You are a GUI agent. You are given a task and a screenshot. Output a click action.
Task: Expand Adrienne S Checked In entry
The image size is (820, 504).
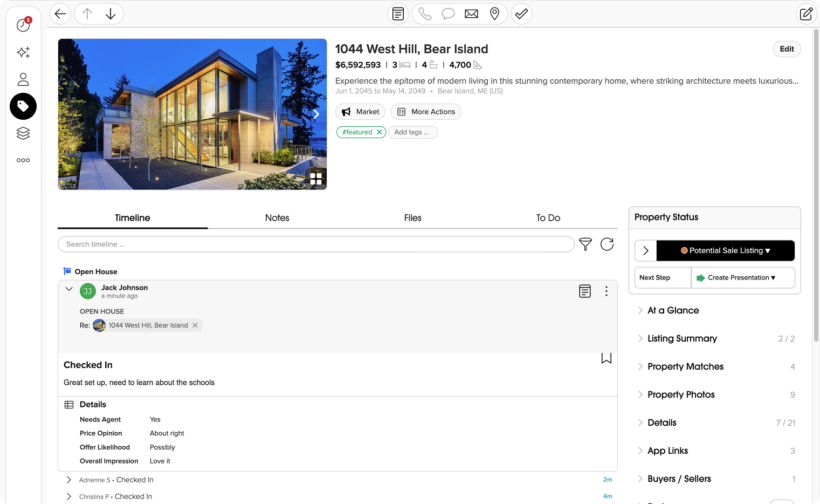[69, 479]
